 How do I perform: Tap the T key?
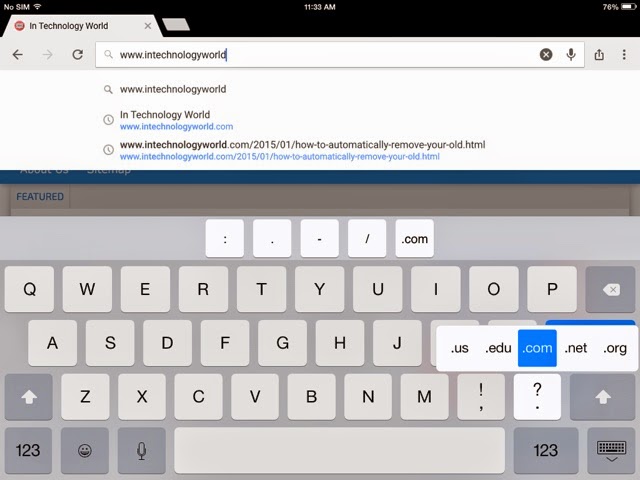pyautogui.click(x=262, y=289)
